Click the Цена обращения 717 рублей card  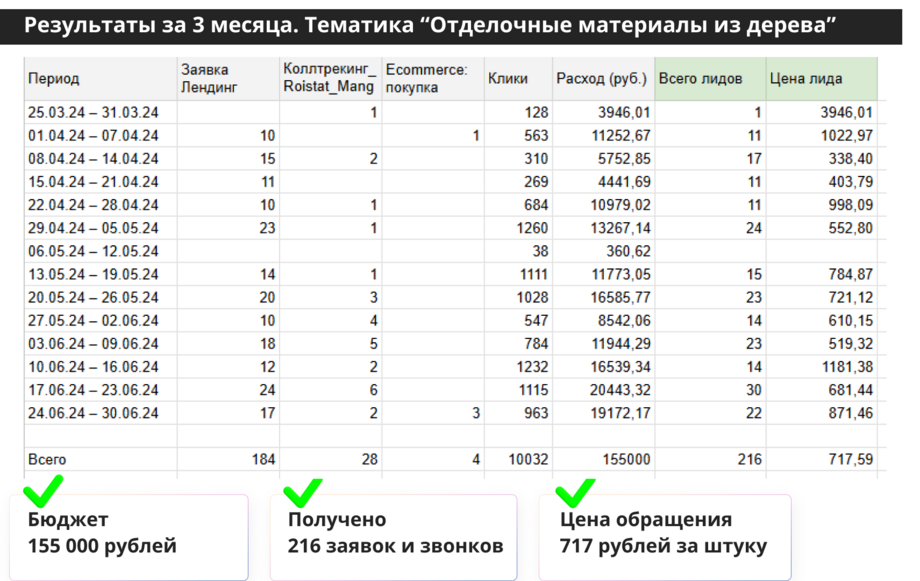click(x=665, y=537)
